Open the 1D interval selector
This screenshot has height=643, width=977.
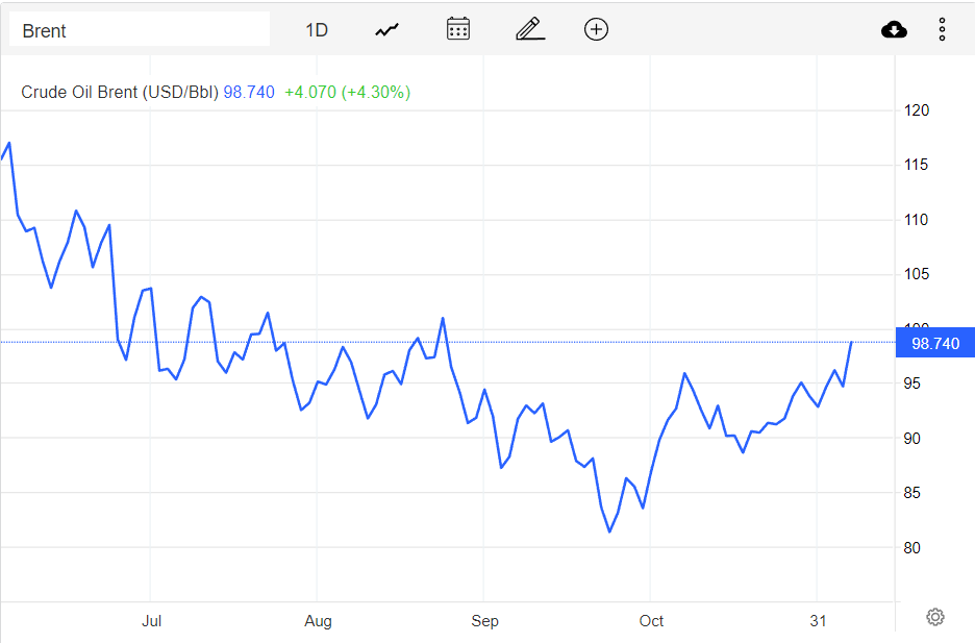[316, 30]
